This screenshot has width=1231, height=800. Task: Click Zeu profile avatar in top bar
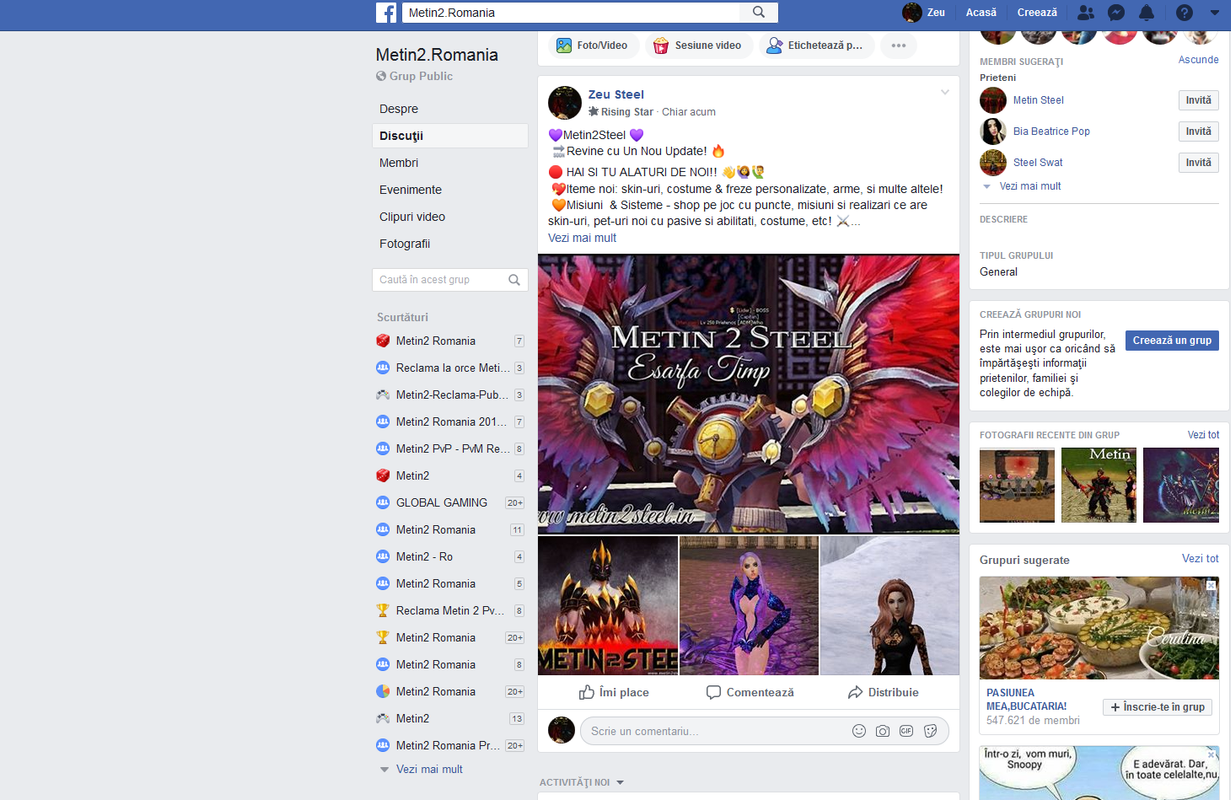(x=912, y=13)
